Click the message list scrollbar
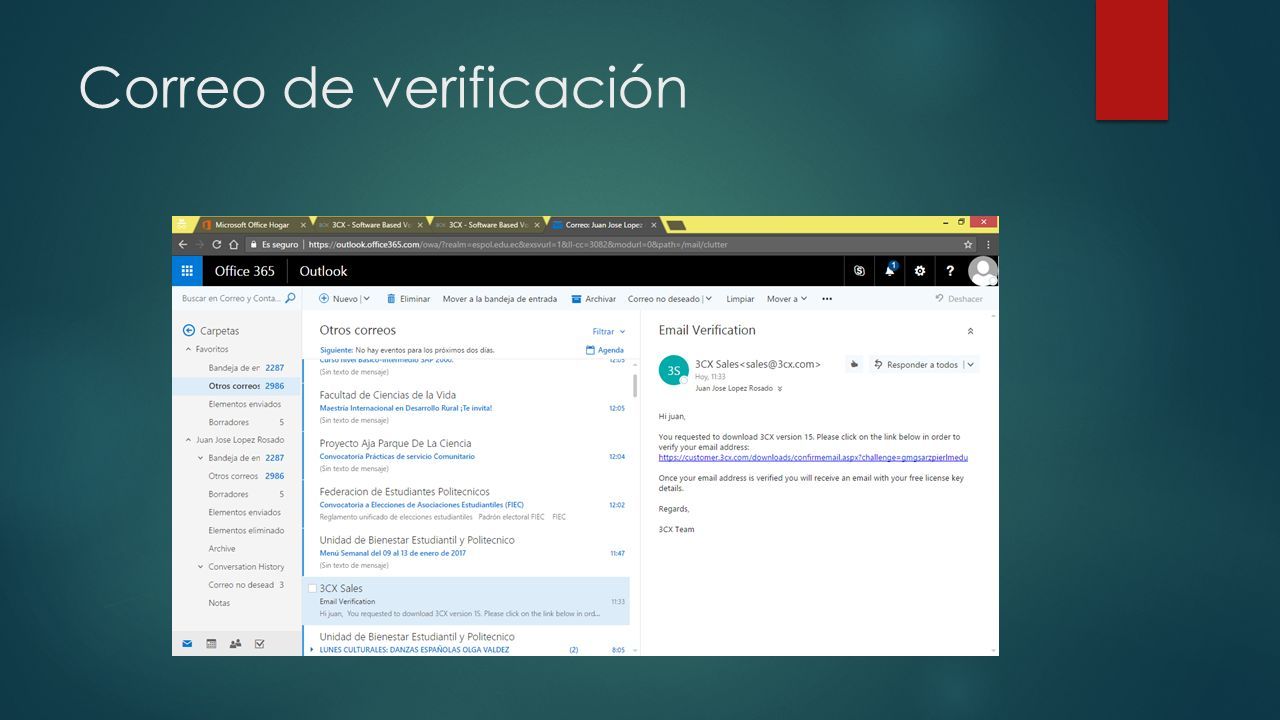This screenshot has height=720, width=1280. [x=635, y=385]
